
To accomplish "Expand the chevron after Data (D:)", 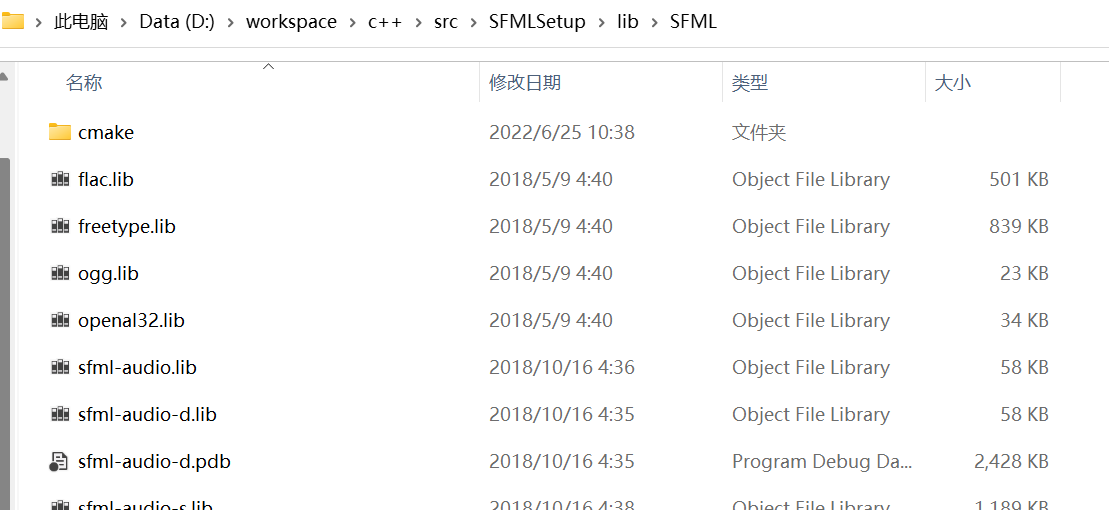I will coord(231,22).
